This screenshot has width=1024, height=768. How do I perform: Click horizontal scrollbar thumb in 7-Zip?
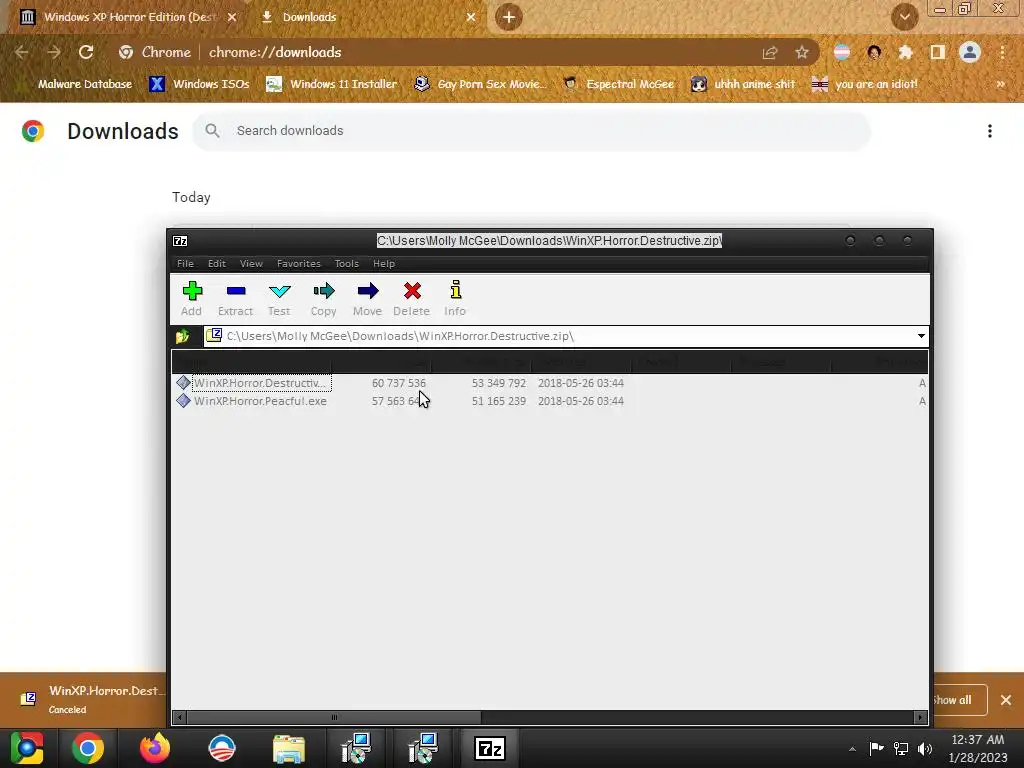(334, 718)
